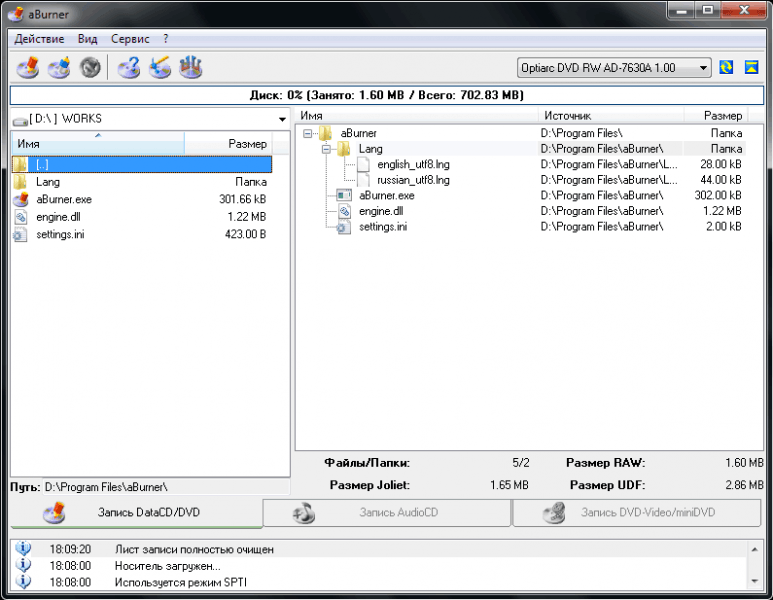
Task: Click the Файлы/Папки count 5/2
Action: click(521, 463)
